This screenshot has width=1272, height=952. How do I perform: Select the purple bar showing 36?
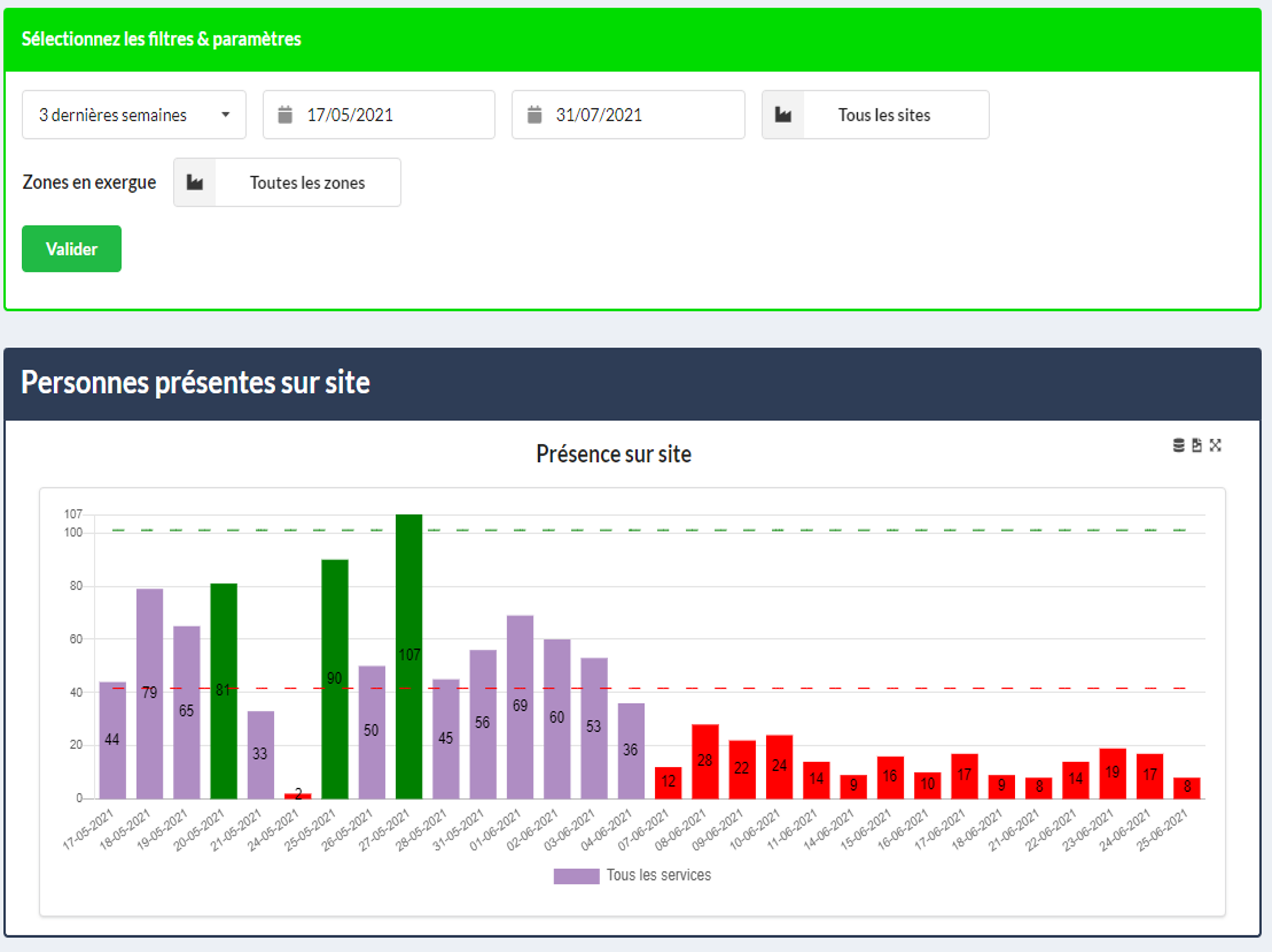pos(632,751)
